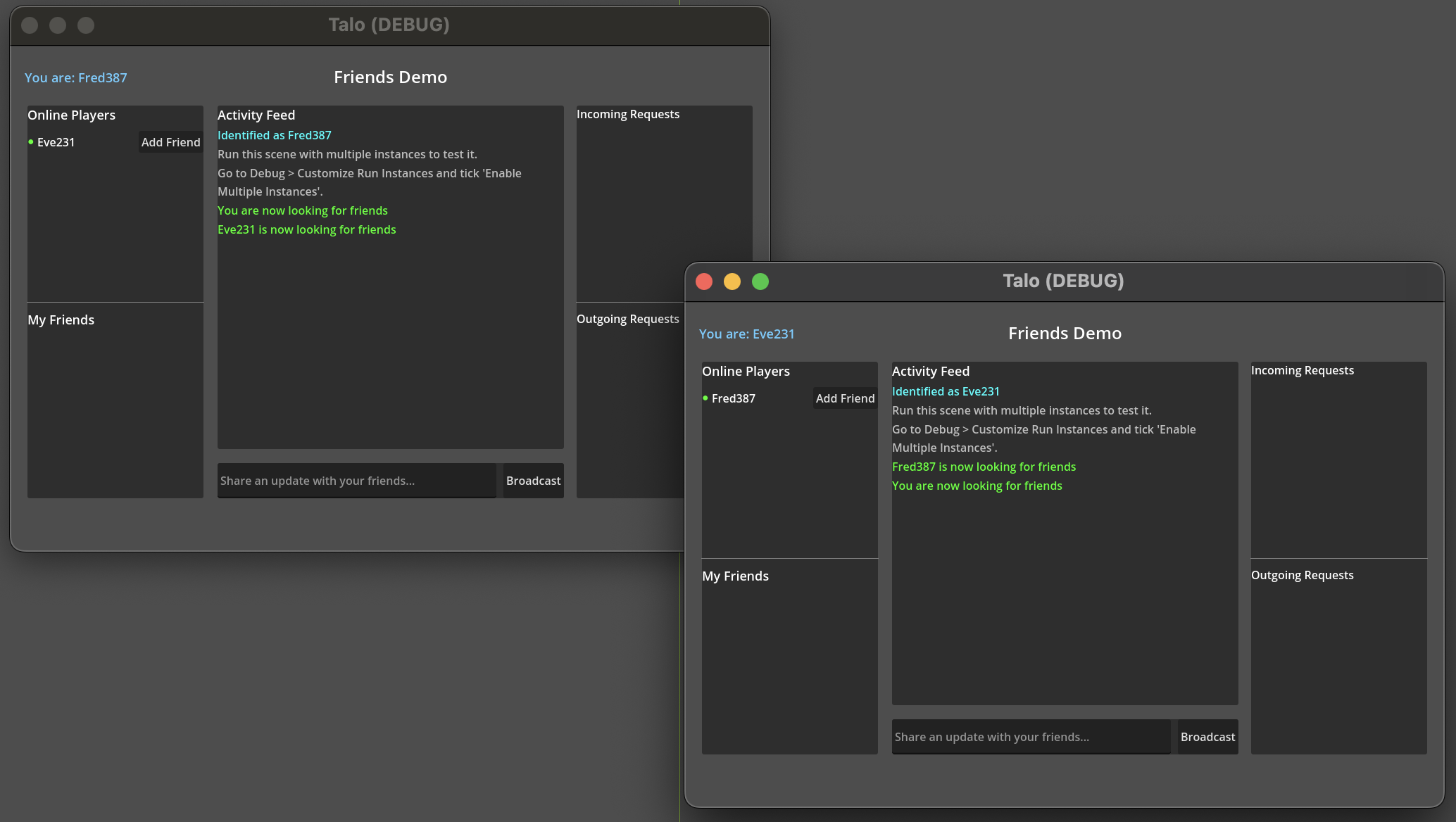
Task: Click the gray close button on the Fred387 window
Action: click(30, 25)
